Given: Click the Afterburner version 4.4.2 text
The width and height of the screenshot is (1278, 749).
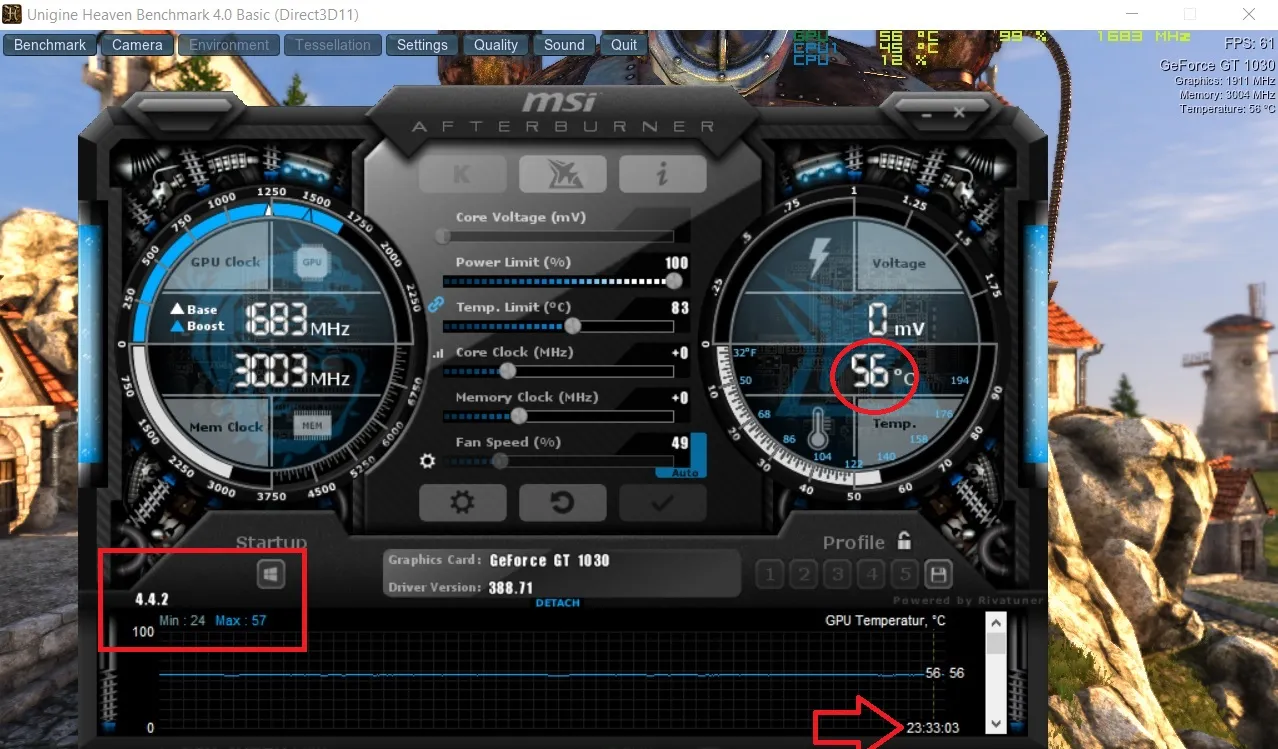Looking at the screenshot, I should [152, 600].
